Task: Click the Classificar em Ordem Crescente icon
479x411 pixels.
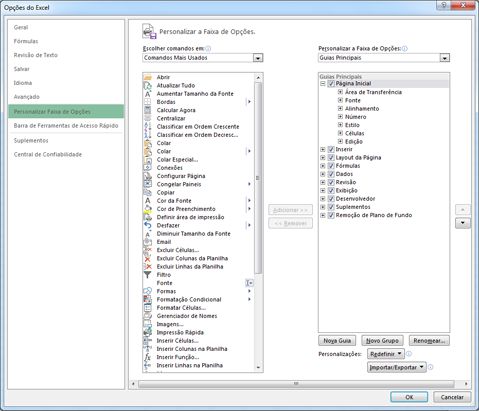Action: [x=147, y=127]
